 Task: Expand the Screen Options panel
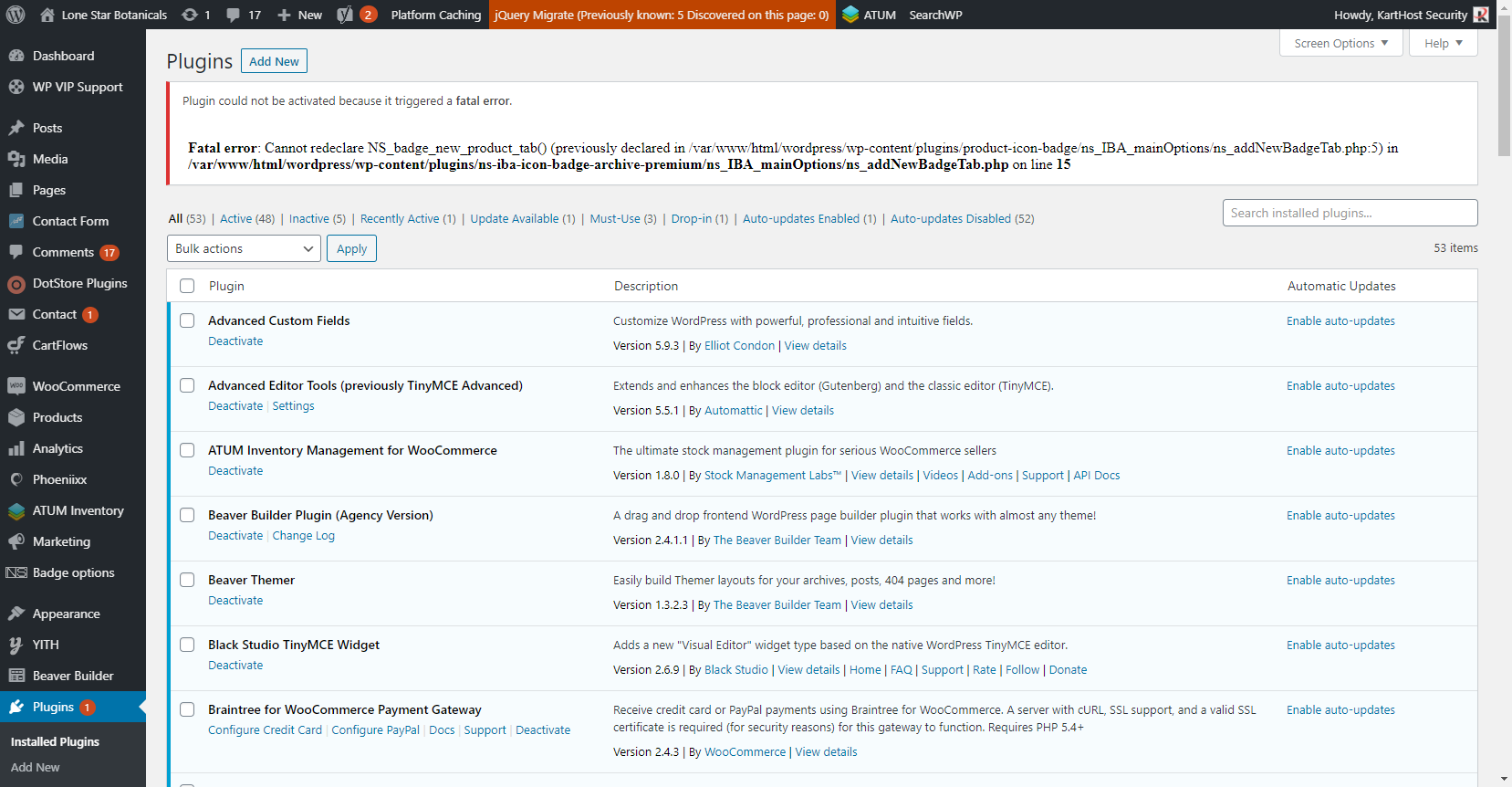(x=1341, y=43)
